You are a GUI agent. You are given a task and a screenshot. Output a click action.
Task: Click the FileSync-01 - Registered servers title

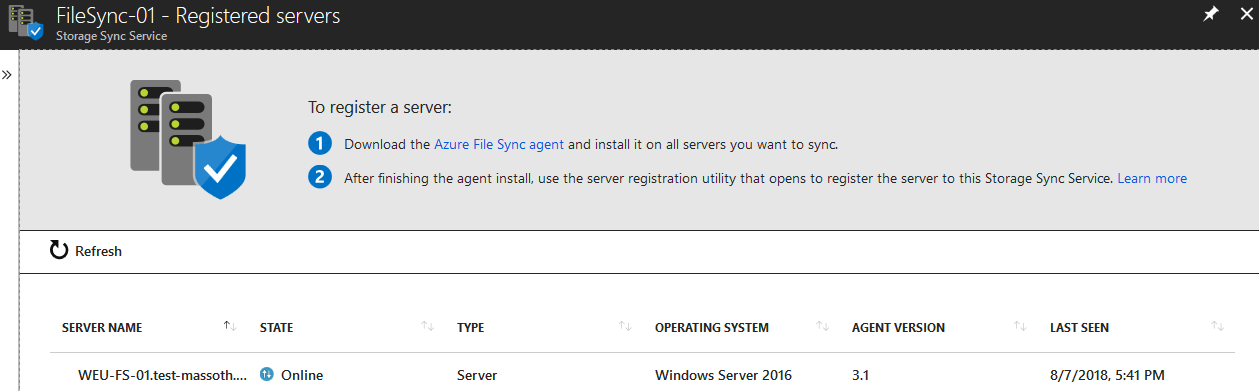coord(197,15)
